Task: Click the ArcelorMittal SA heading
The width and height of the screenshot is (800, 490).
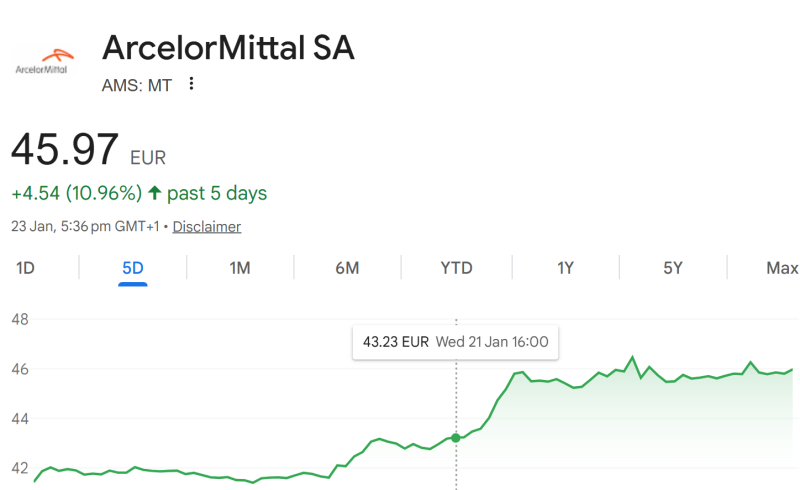Action: click(228, 48)
